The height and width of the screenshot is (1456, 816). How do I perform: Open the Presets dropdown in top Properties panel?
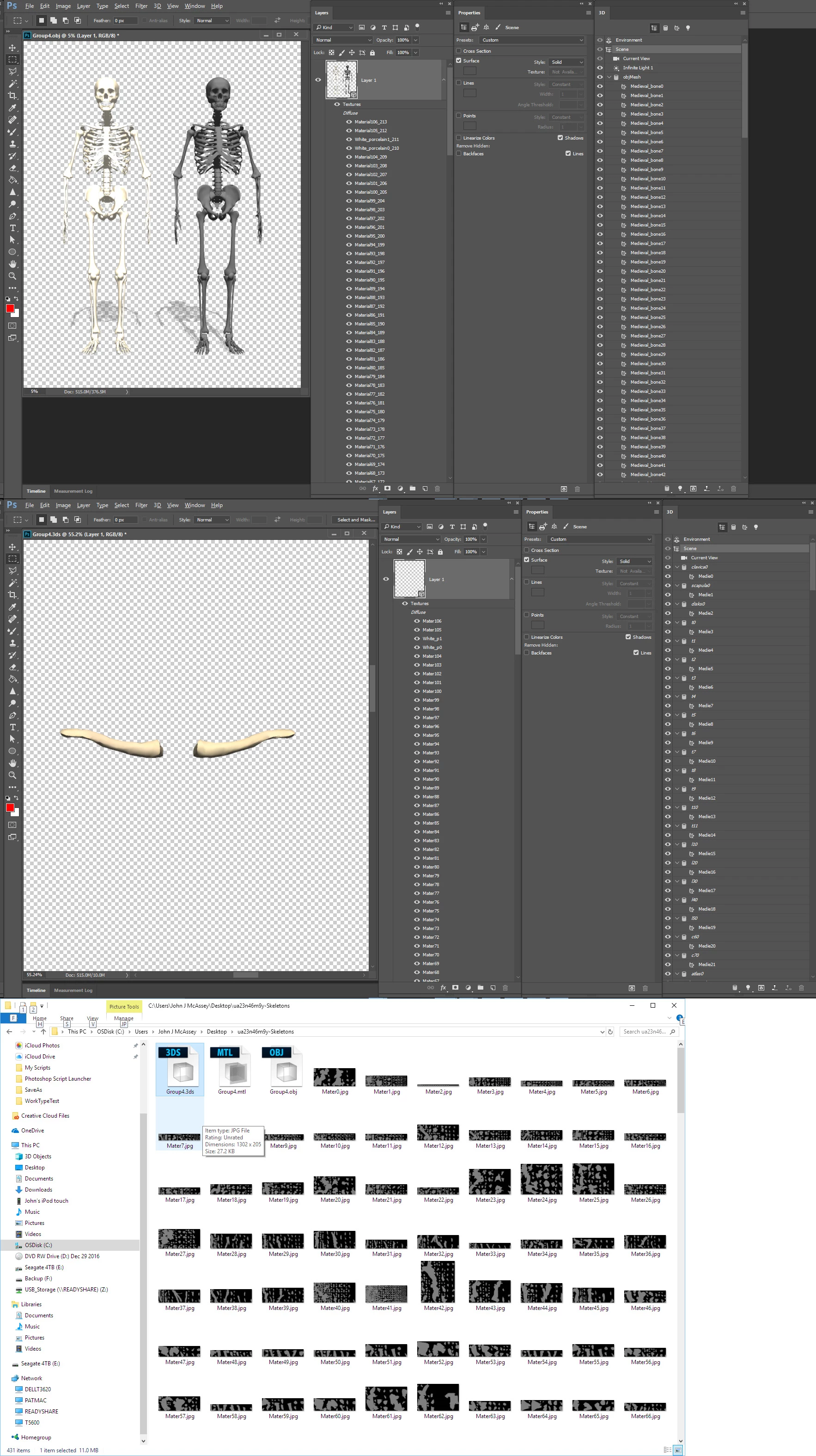coord(532,40)
